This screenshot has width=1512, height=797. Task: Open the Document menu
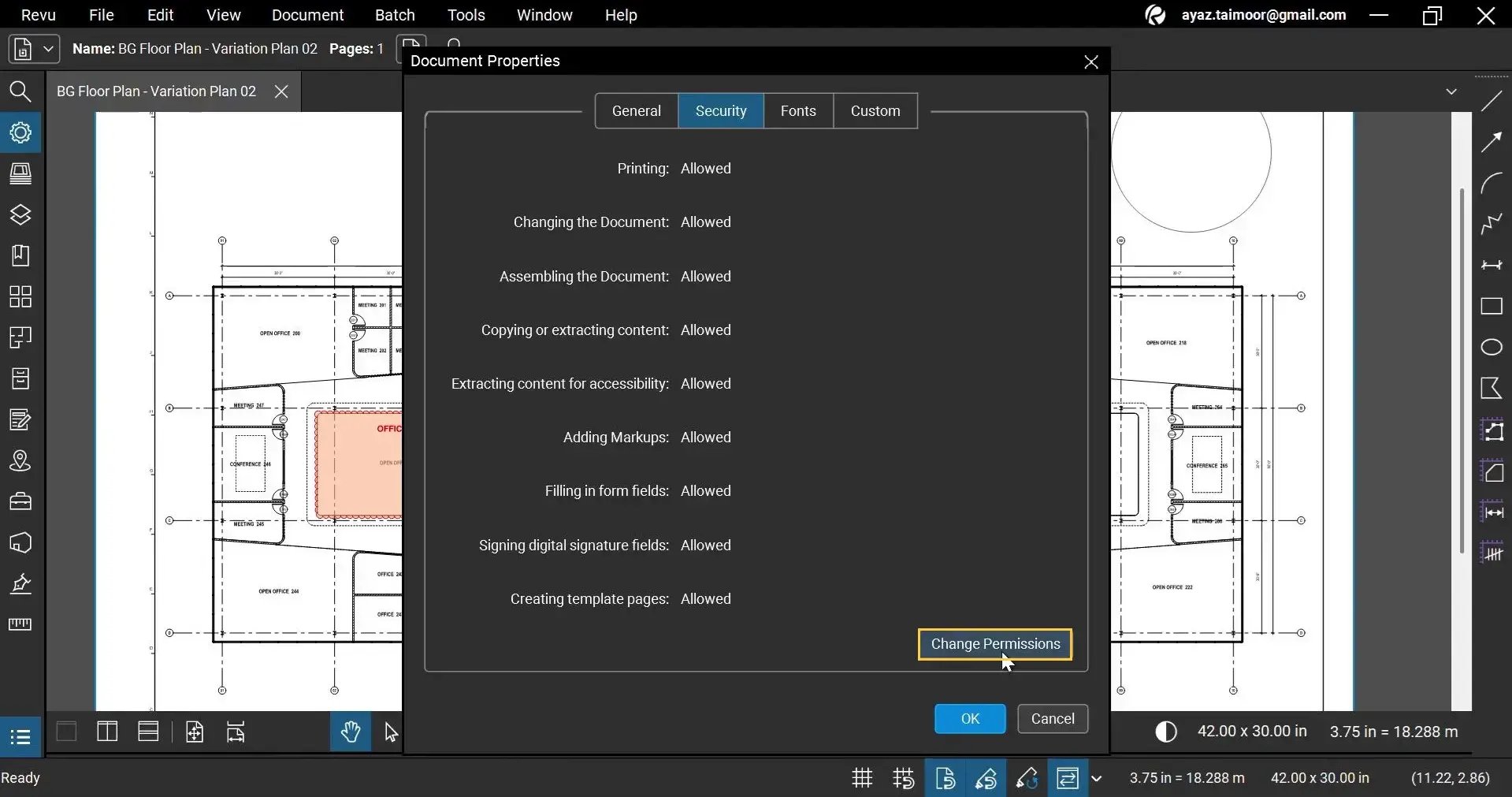point(307,15)
